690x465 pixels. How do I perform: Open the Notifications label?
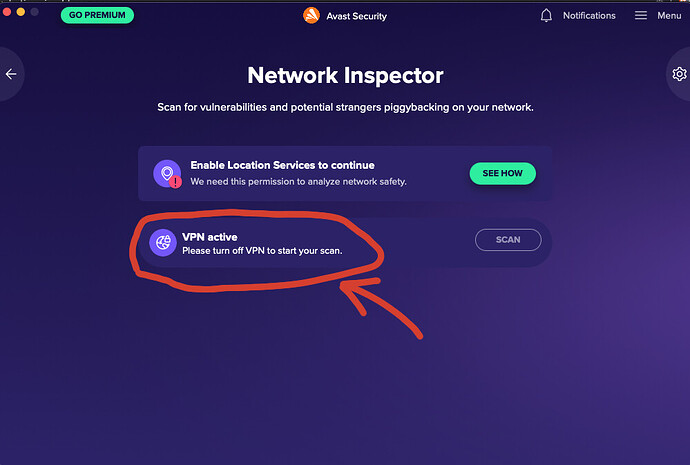[x=589, y=15]
